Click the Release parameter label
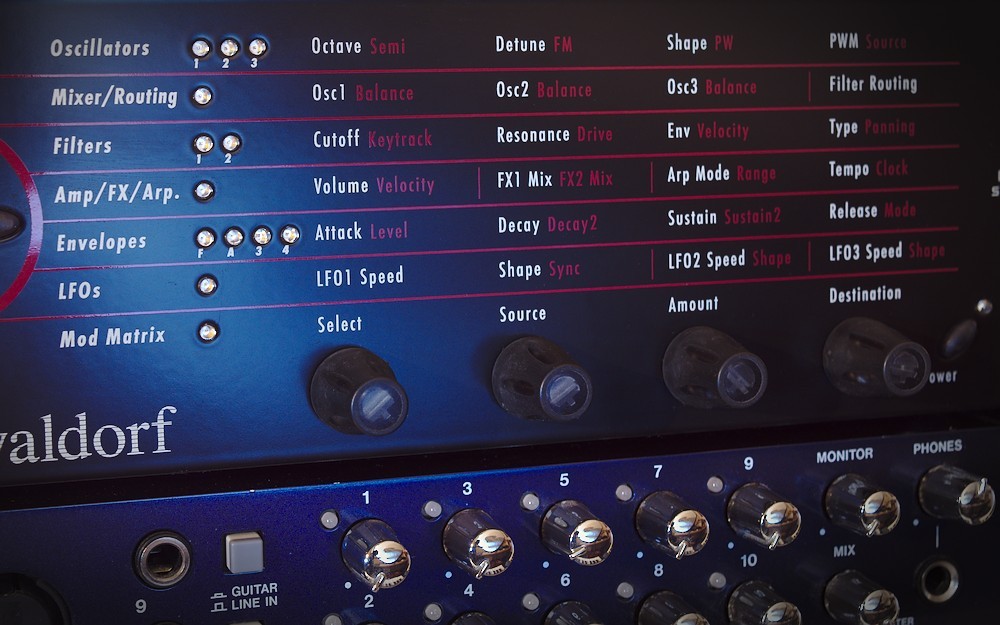1000x625 pixels. [853, 211]
